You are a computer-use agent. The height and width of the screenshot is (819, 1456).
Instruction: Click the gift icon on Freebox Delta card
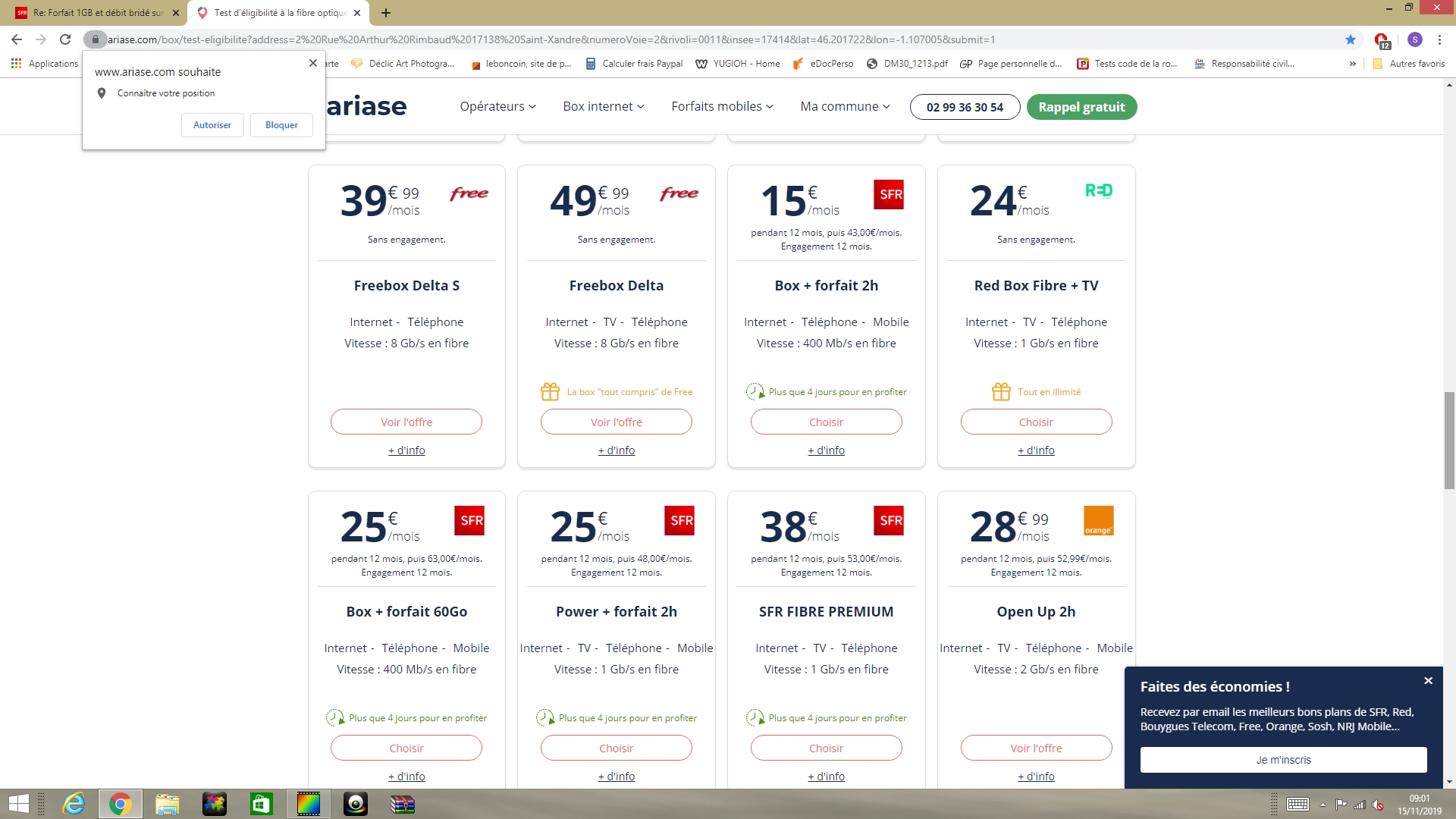[550, 391]
